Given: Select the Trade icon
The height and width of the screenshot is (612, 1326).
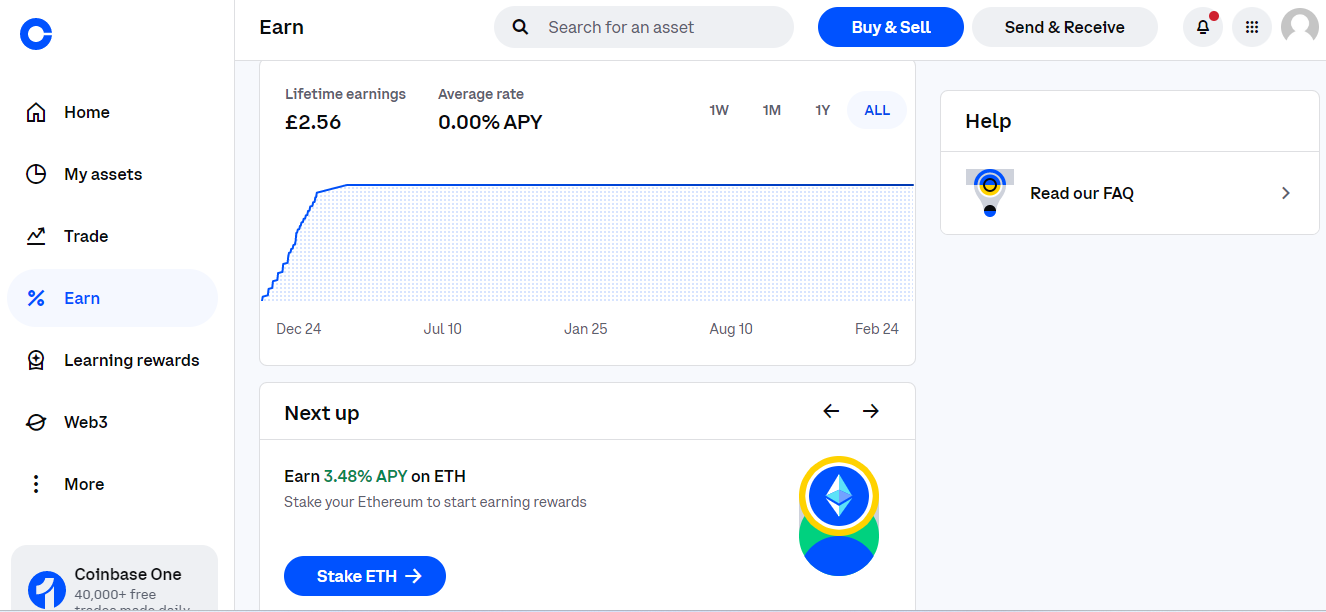Looking at the screenshot, I should click(x=36, y=236).
